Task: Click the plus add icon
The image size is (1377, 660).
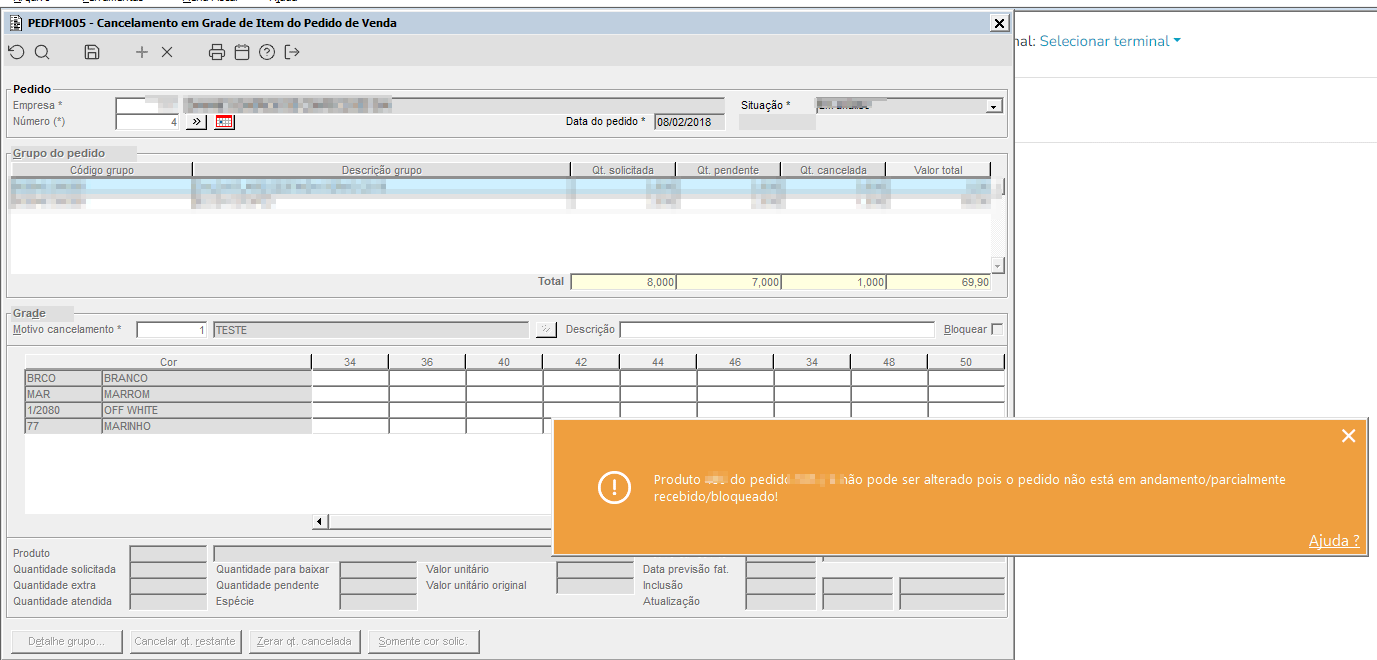Action: [x=142, y=53]
